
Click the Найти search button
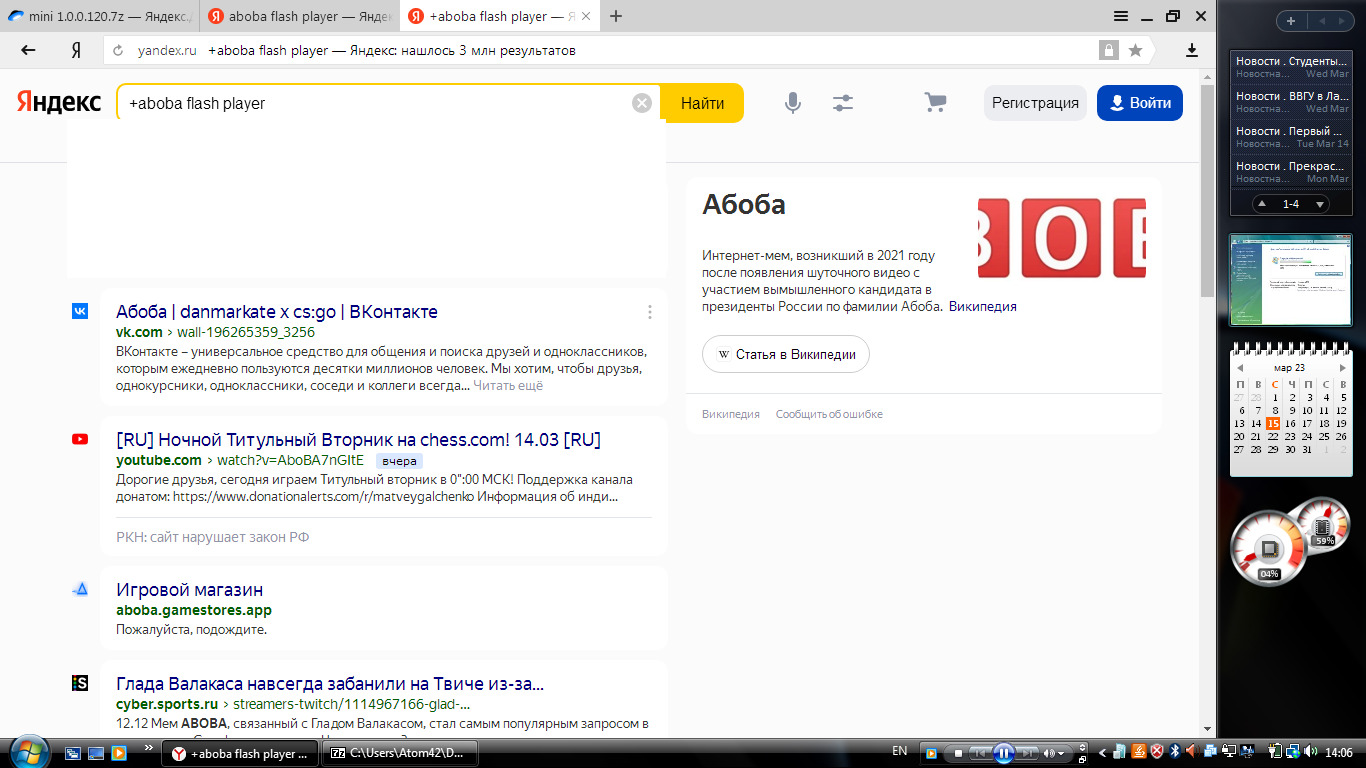point(702,103)
